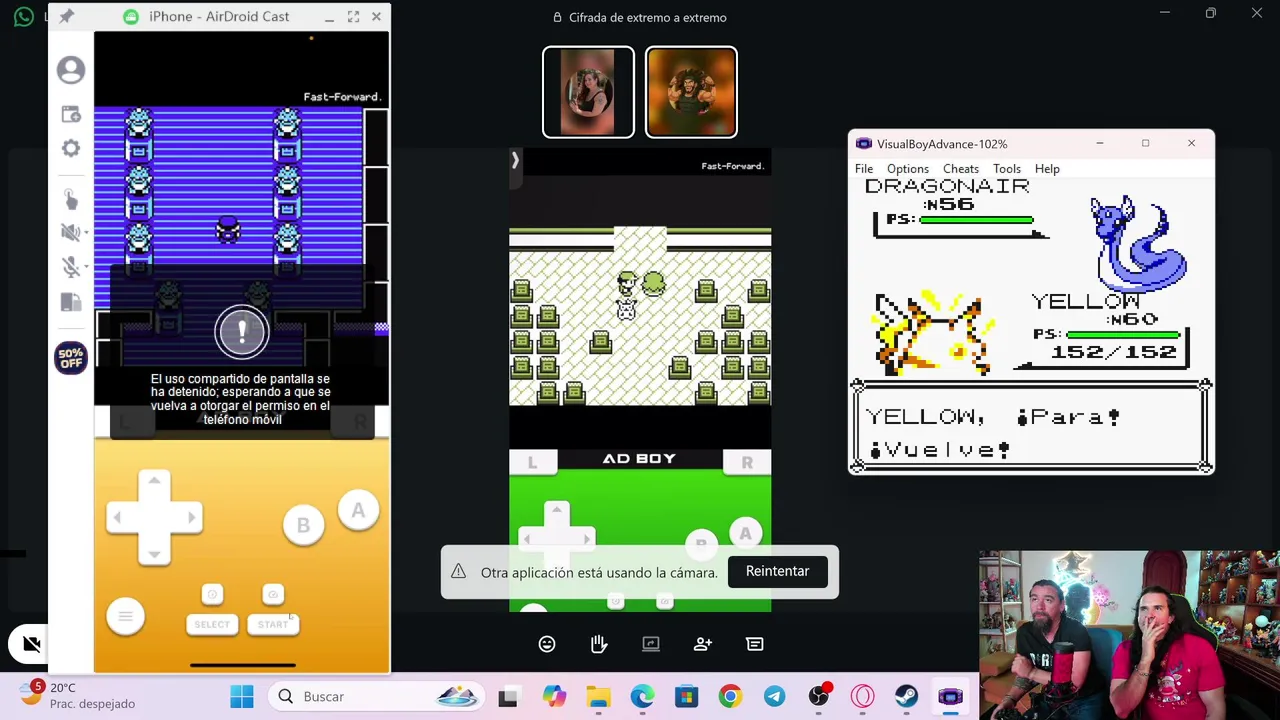Select the second participant video thumbnail

click(x=691, y=92)
